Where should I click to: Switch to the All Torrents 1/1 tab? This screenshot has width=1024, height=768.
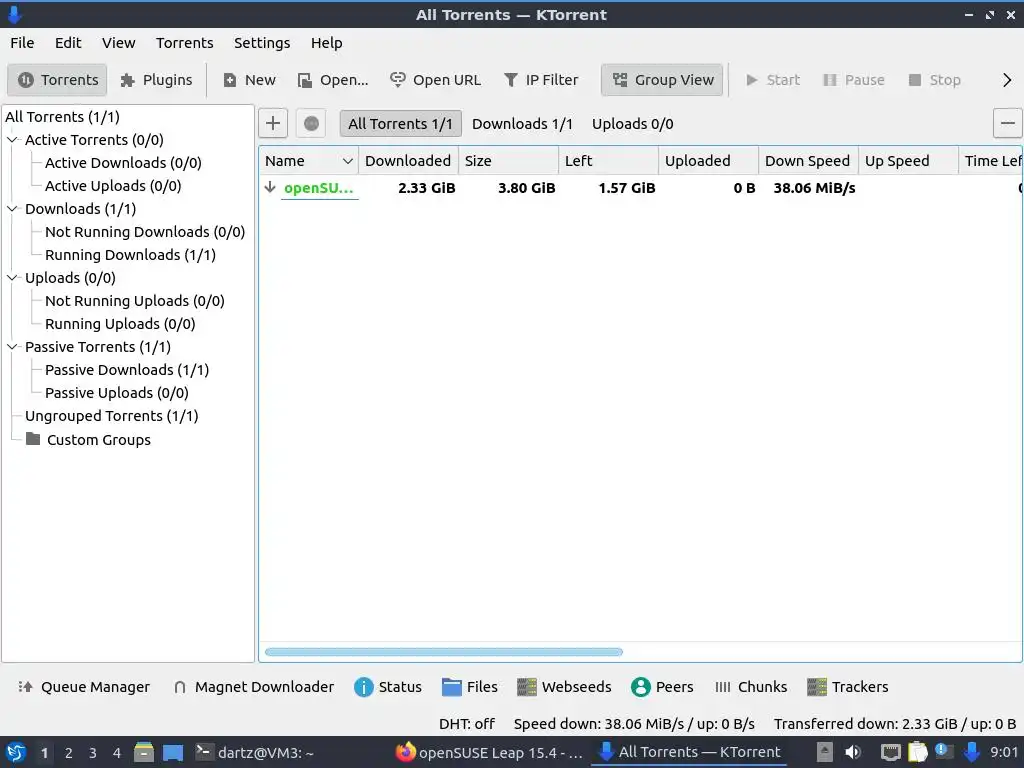(400, 123)
